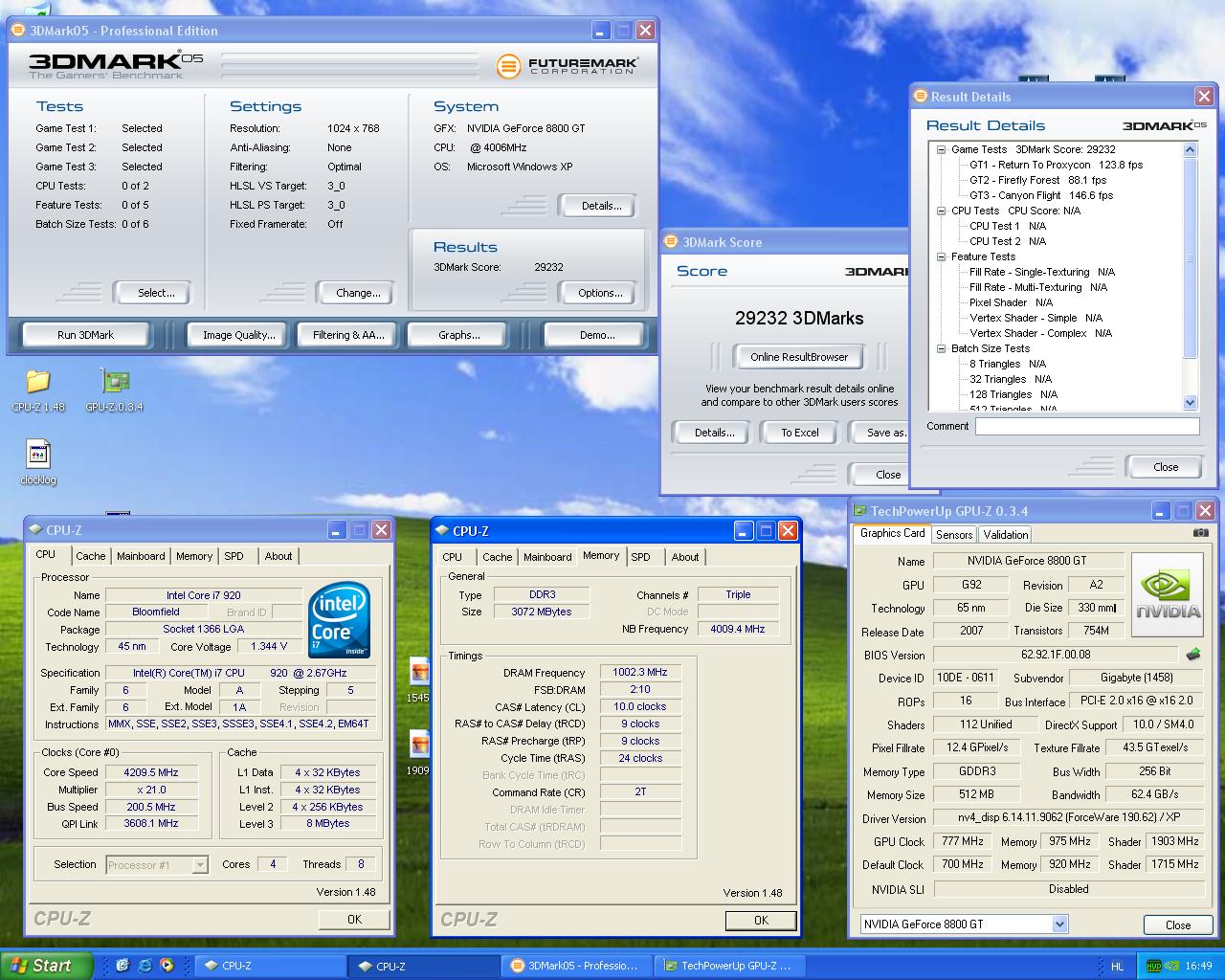Collapse the Feature Tests tree node
This screenshot has width=1225, height=980.
pos(941,256)
